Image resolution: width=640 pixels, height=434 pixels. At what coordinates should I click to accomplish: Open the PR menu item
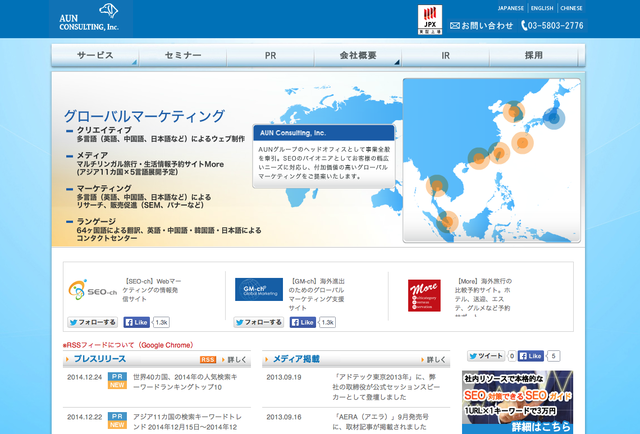coord(271,56)
